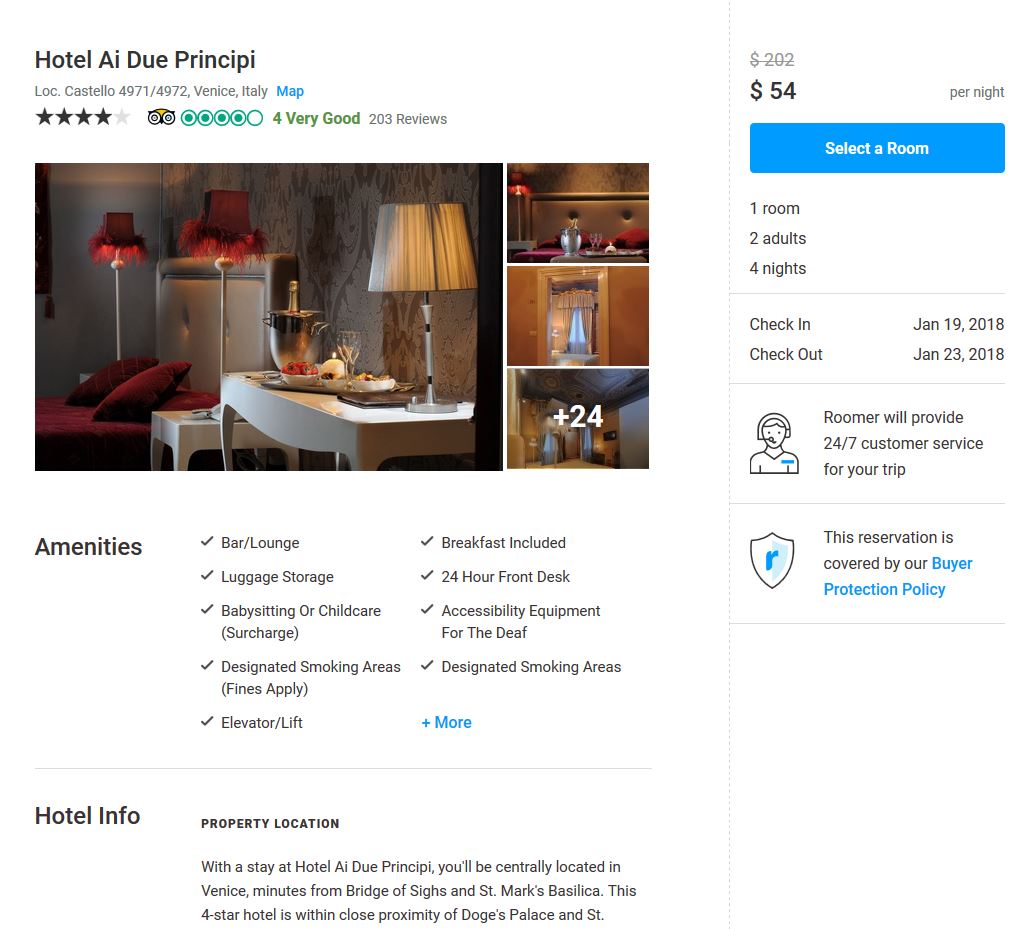The width and height of the screenshot is (1036, 929).
Task: Open the curtained doorway thumbnail photo
Action: coord(577,316)
